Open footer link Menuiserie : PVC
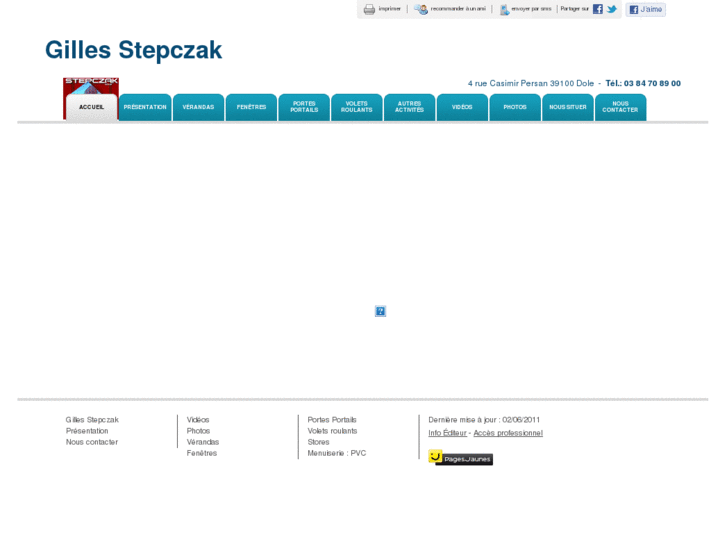 tap(337, 453)
